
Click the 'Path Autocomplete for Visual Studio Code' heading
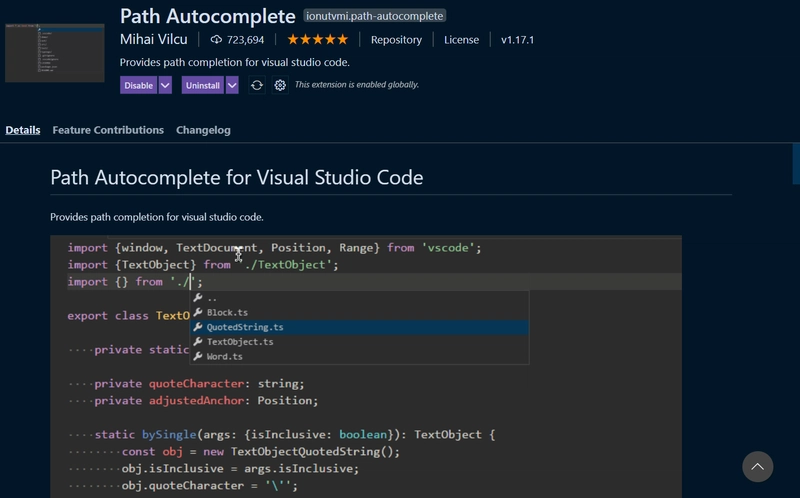[237, 178]
